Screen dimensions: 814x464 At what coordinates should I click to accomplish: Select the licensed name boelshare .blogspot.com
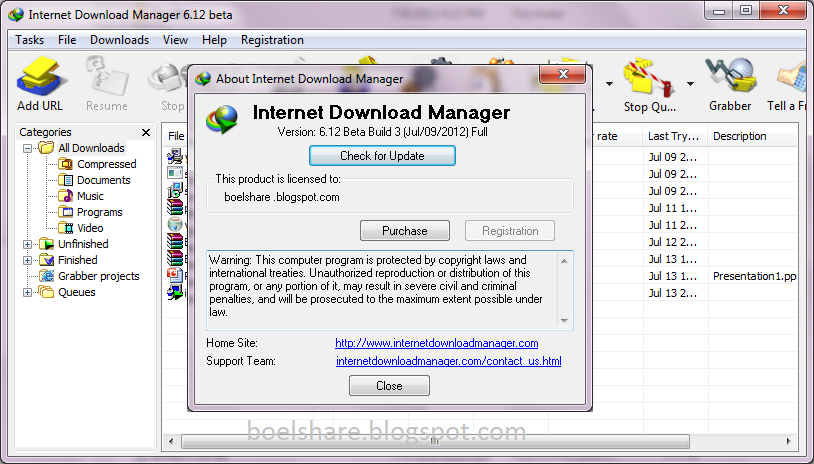[282, 197]
